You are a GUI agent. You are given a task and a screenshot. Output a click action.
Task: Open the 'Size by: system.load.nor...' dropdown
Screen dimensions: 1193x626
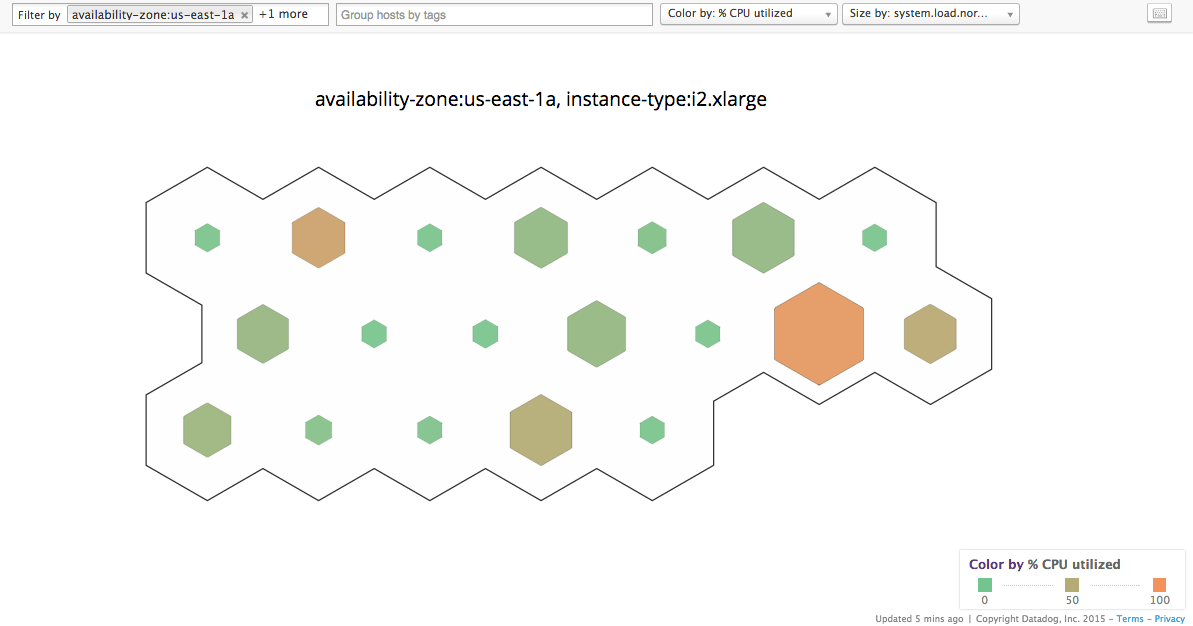tap(930, 14)
